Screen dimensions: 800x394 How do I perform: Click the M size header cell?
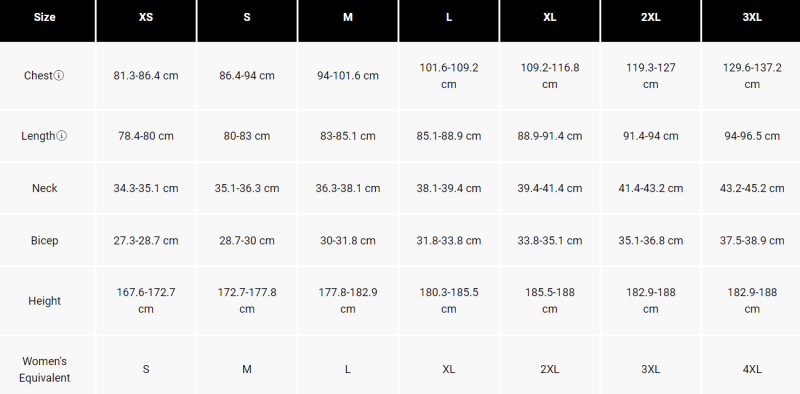tap(347, 17)
